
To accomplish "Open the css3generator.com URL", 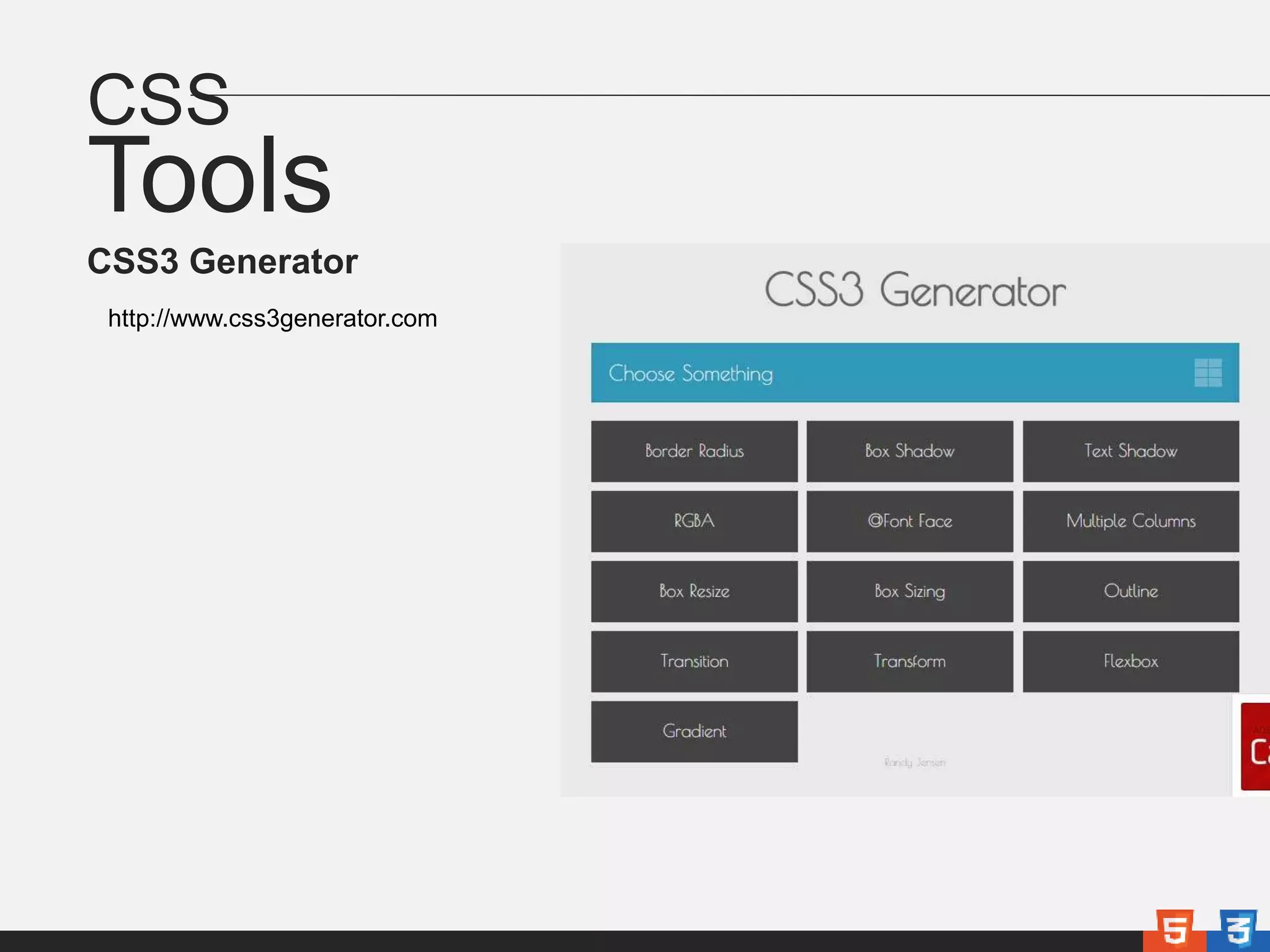I will pos(272,319).
